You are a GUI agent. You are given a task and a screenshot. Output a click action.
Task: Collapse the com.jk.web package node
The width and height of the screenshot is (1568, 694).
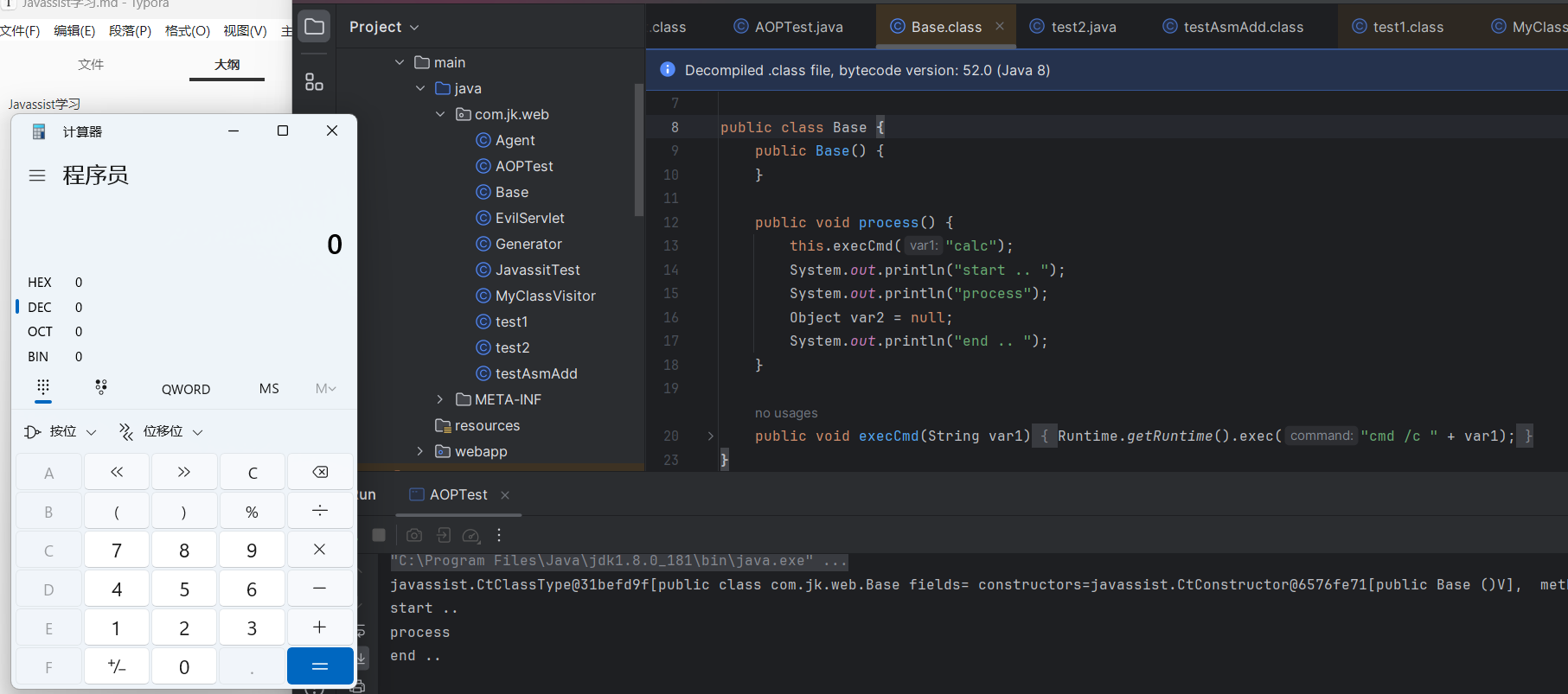tap(440, 114)
